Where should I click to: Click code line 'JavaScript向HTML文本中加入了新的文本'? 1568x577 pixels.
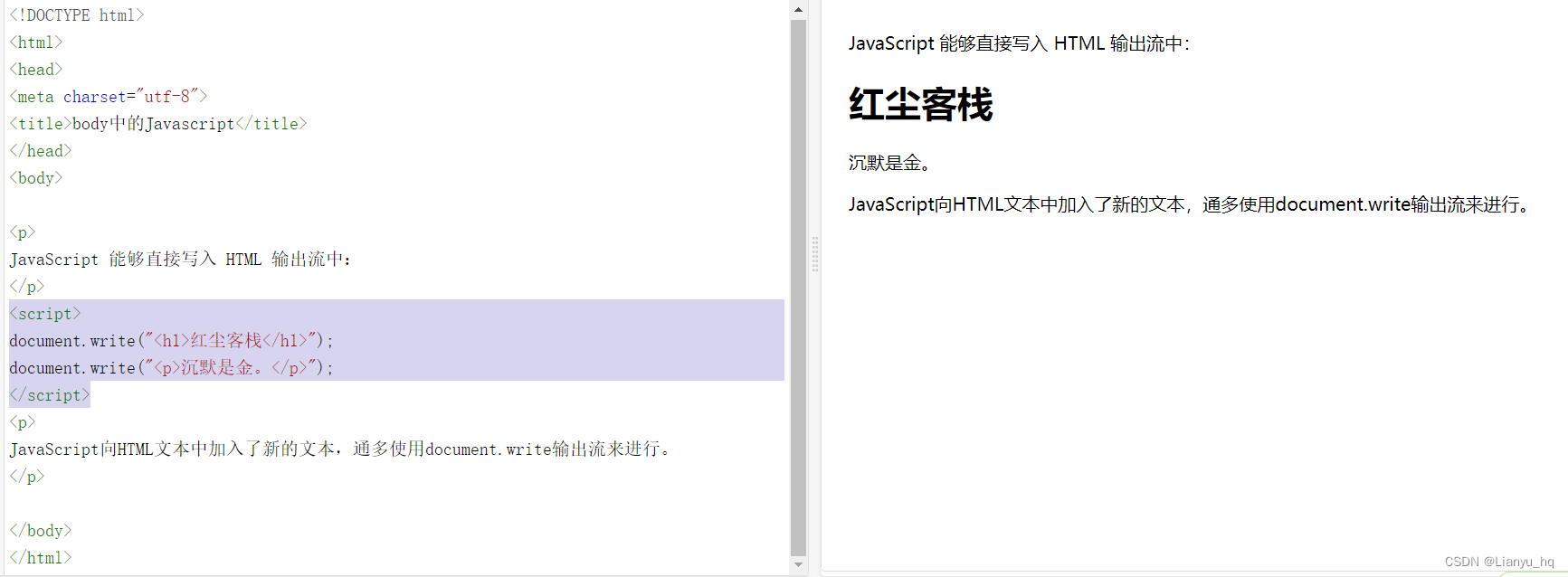(339, 449)
